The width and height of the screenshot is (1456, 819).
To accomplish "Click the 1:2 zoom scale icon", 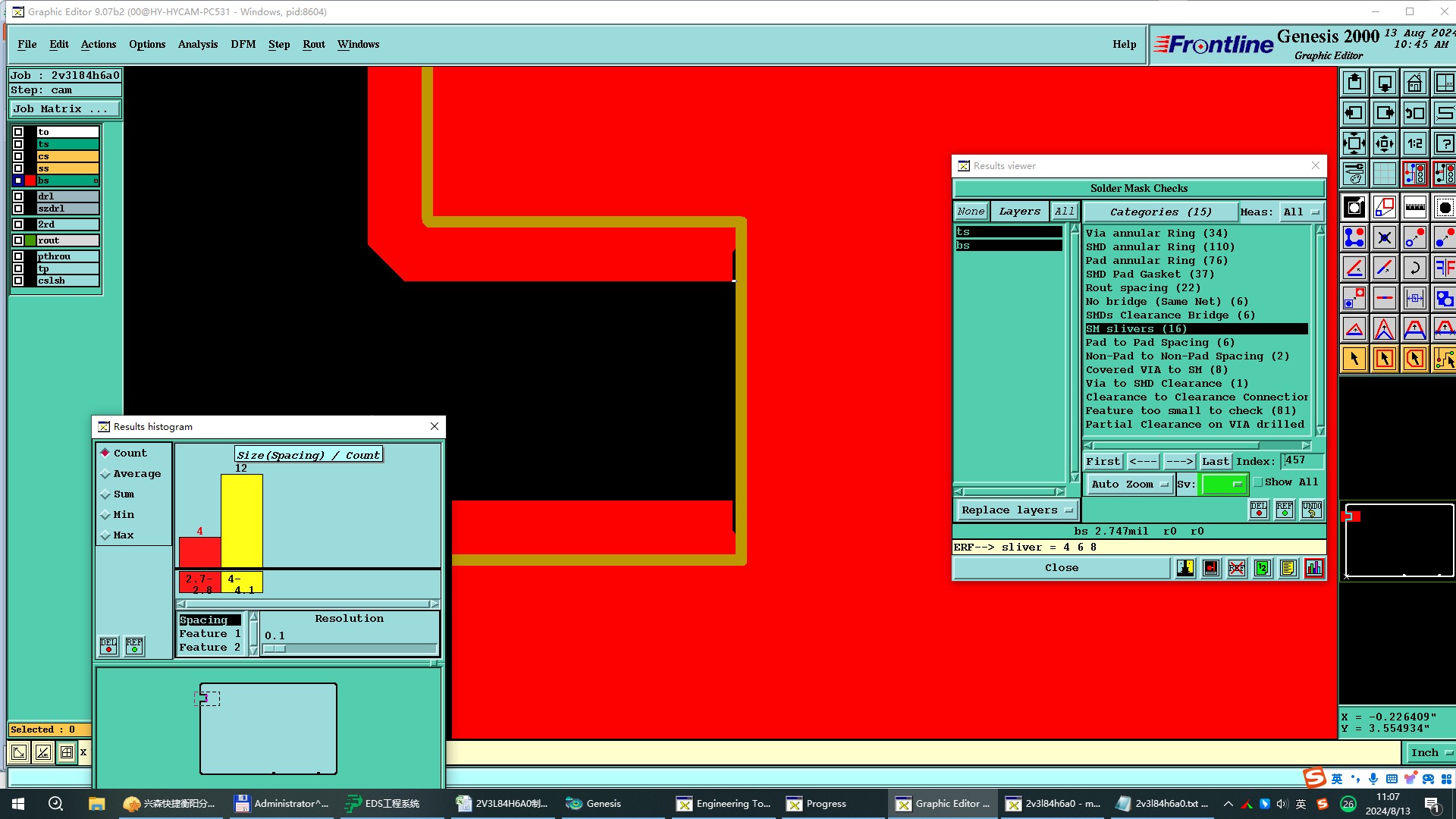I will (1414, 143).
